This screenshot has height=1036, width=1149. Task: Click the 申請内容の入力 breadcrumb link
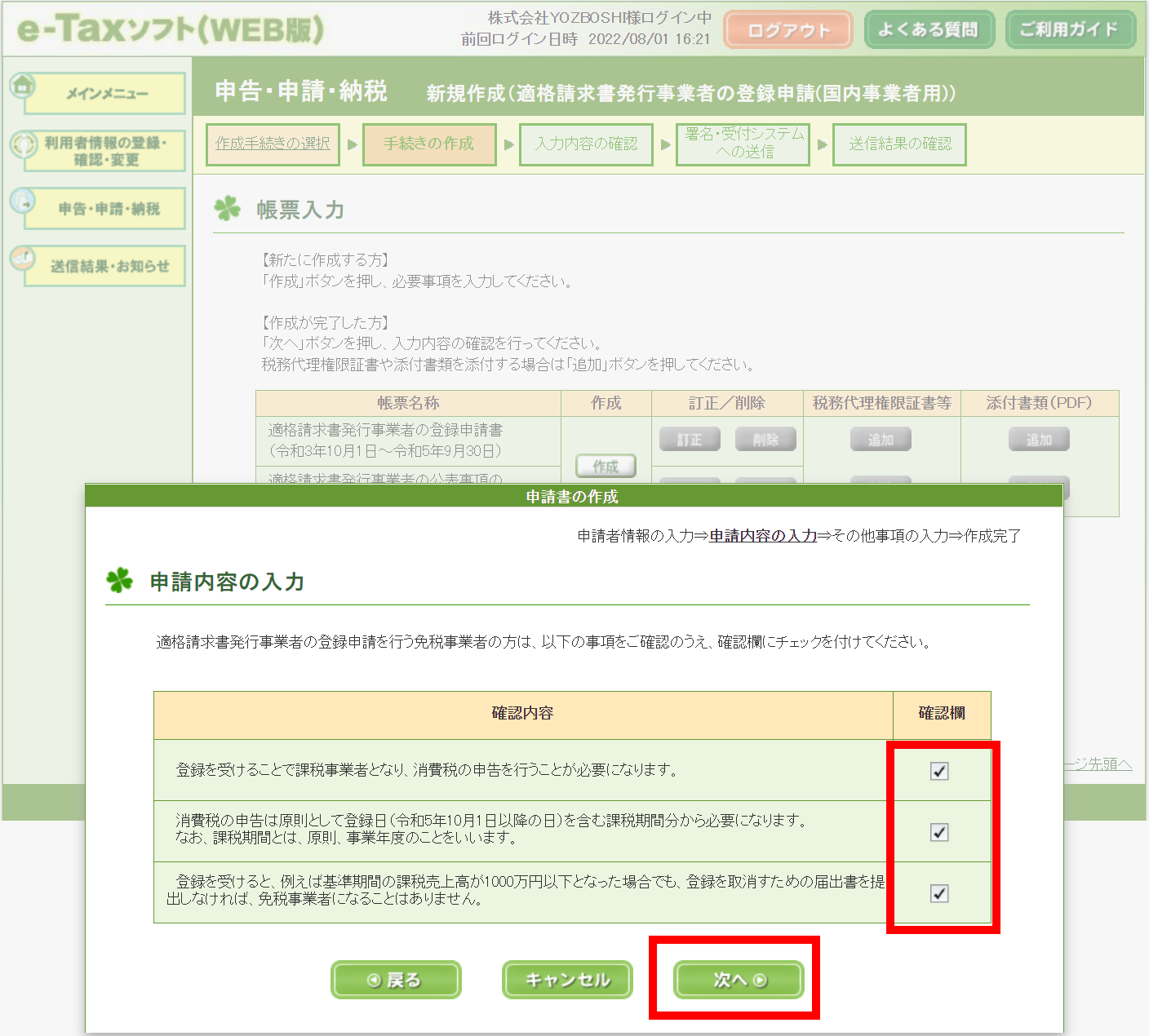coord(763,536)
